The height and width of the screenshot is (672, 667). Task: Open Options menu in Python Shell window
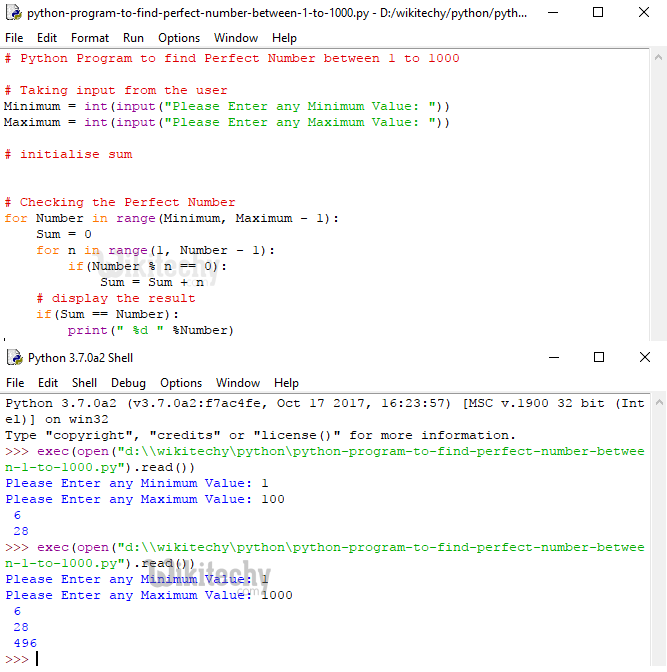pos(181,383)
